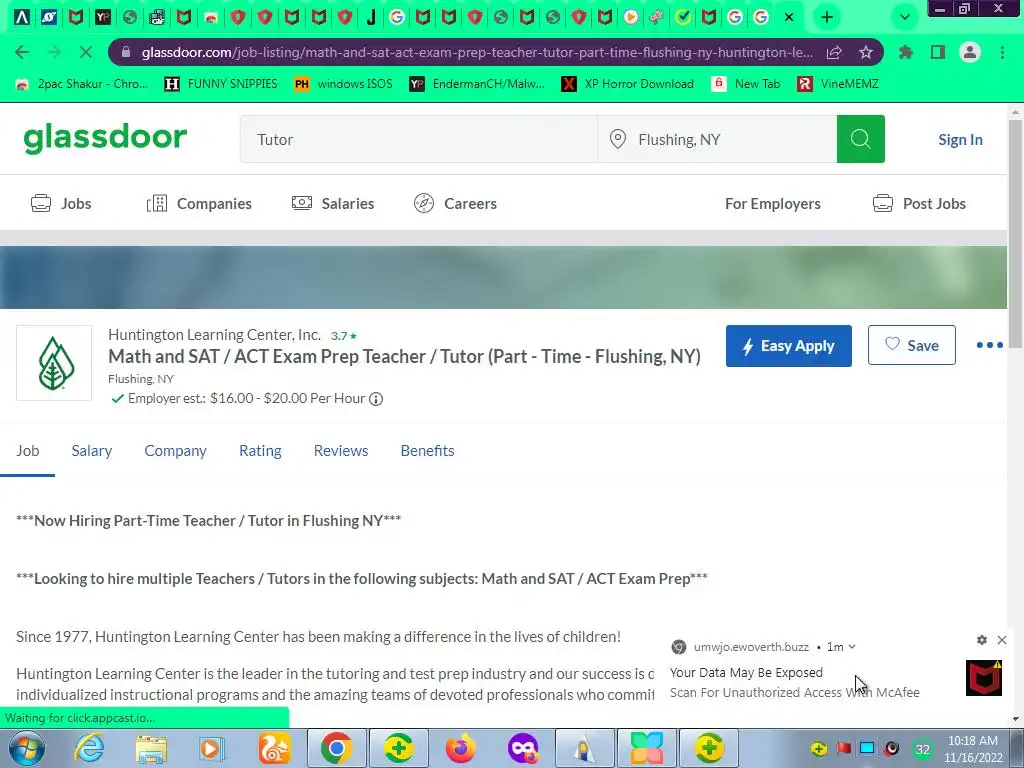Open the Chrome three-dot menu
The width and height of the screenshot is (1024, 768).
click(1002, 52)
